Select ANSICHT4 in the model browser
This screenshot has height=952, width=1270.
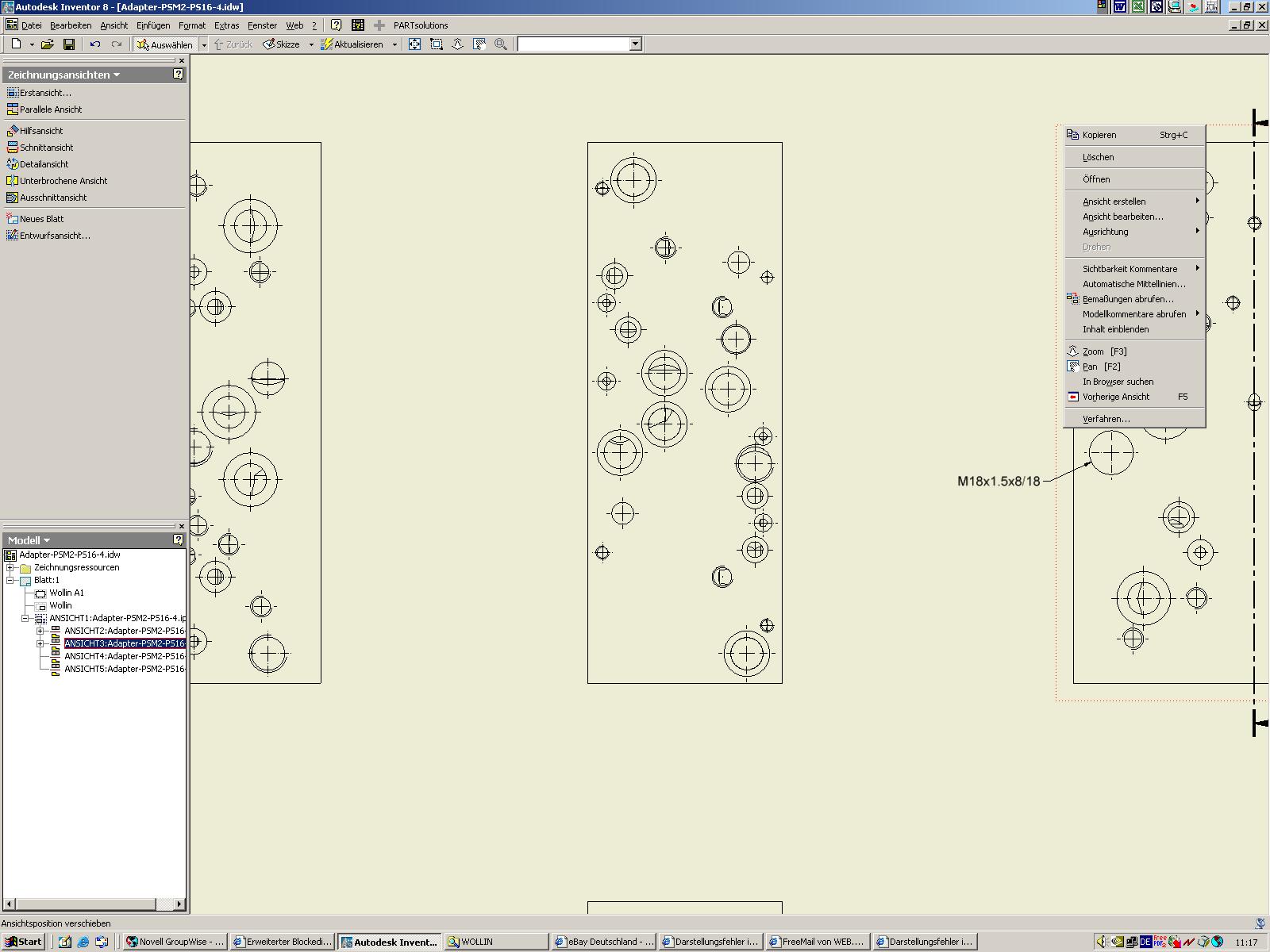[124, 657]
